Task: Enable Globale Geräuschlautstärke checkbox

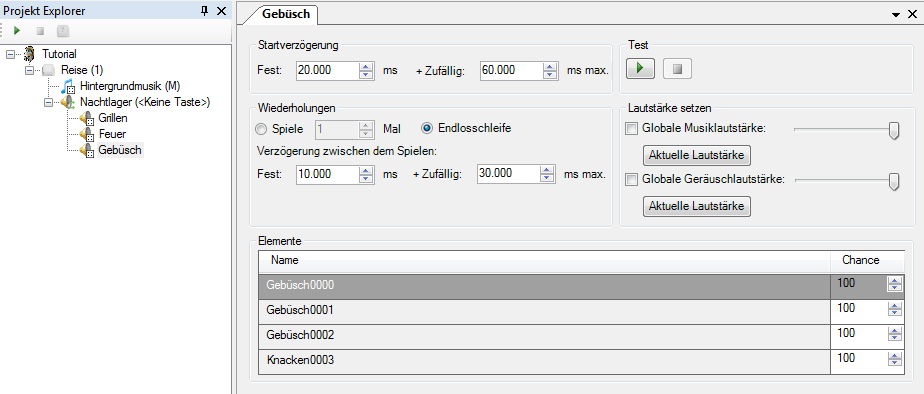Action: click(x=631, y=180)
